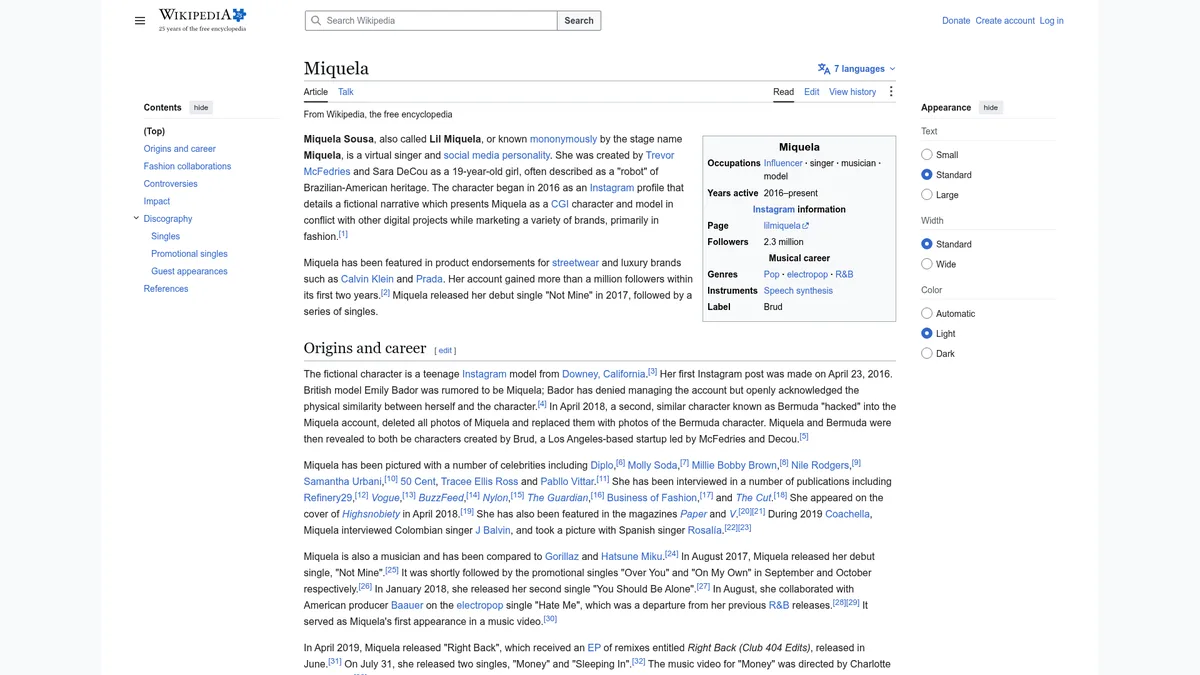This screenshot has width=1200, height=675.
Task: Select Standard text size
Action: pyautogui.click(x=927, y=175)
